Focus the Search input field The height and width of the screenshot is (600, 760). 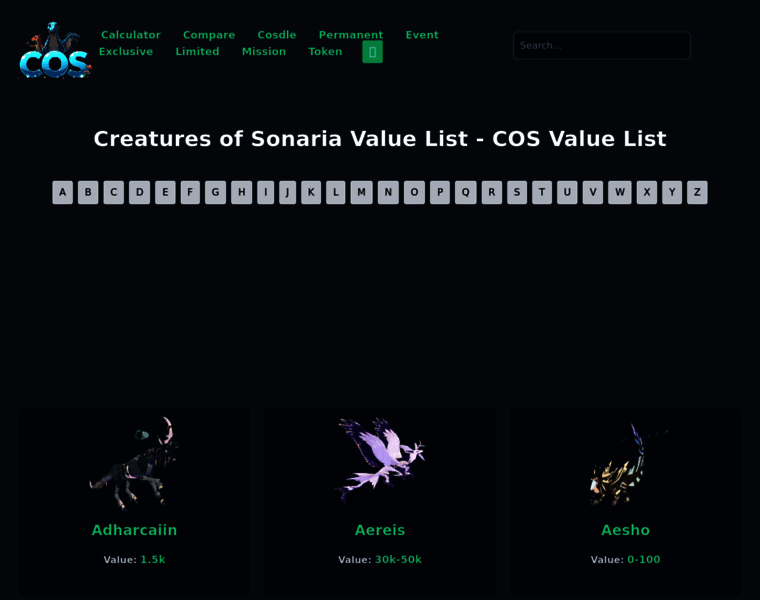point(602,46)
